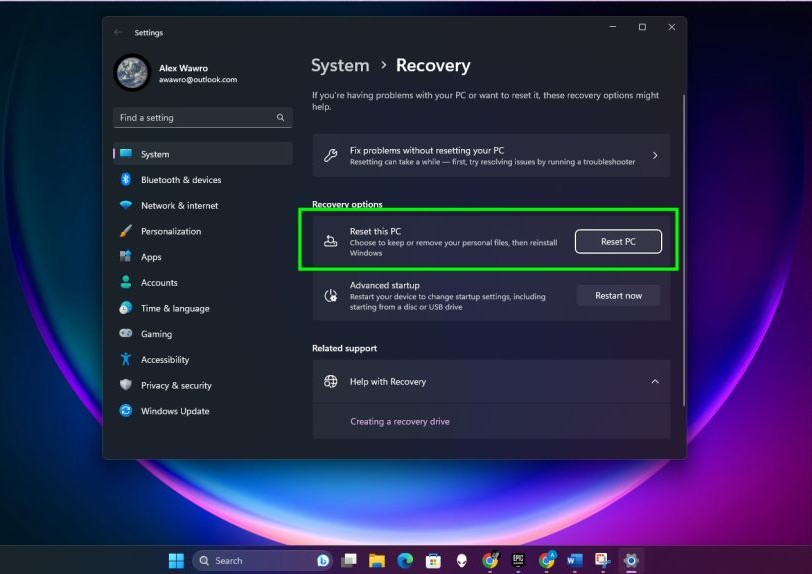
Task: Select Personalization in the sidebar
Action: tap(203, 231)
